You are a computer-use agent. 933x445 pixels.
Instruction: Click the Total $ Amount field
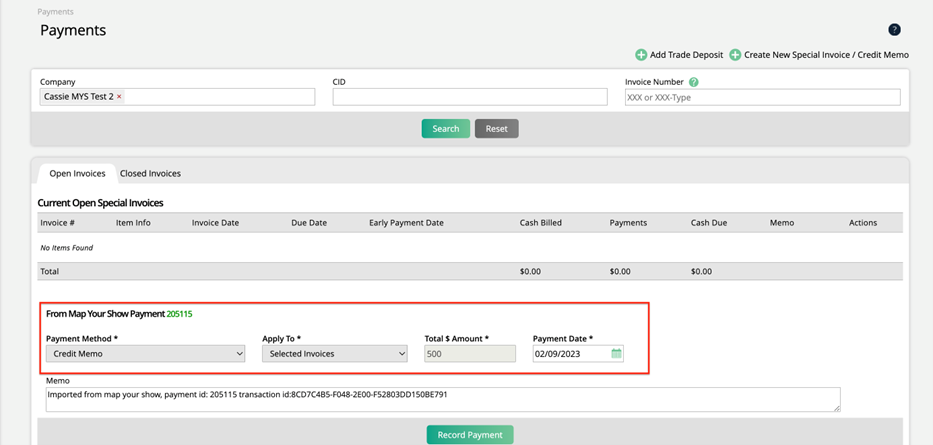click(x=470, y=354)
